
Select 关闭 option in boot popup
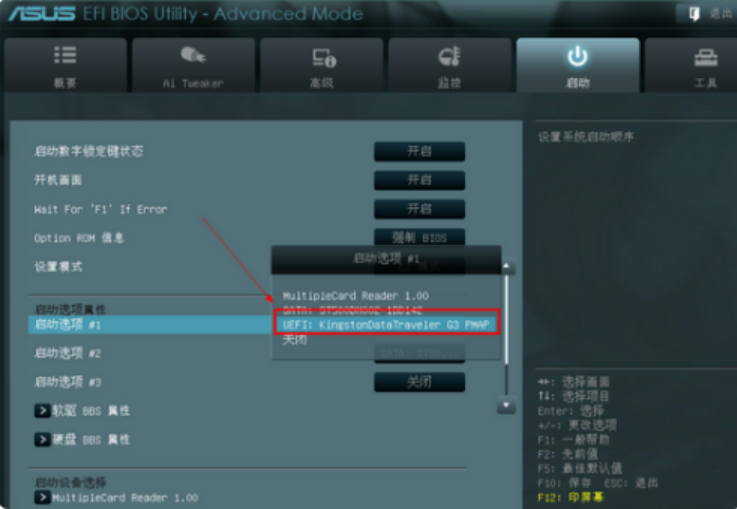coord(295,339)
